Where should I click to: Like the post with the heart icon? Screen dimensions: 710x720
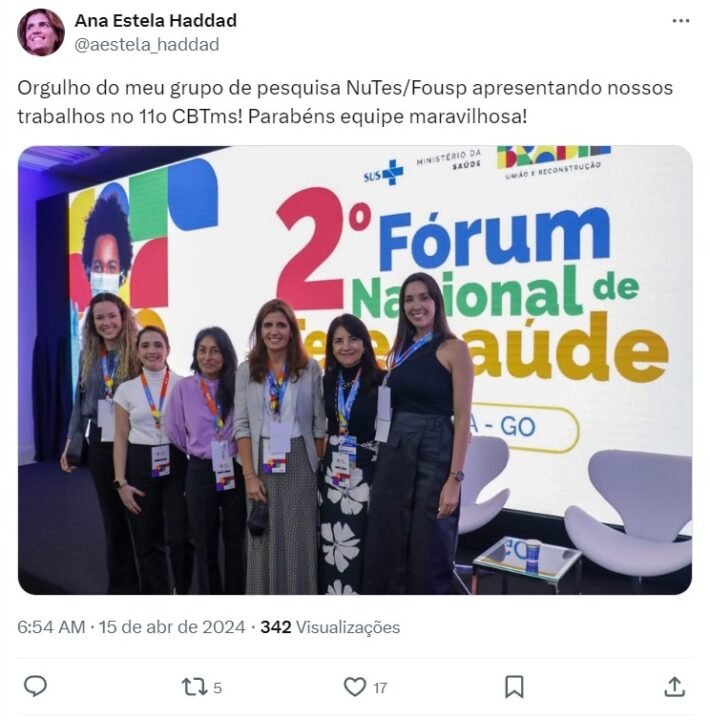click(x=355, y=687)
